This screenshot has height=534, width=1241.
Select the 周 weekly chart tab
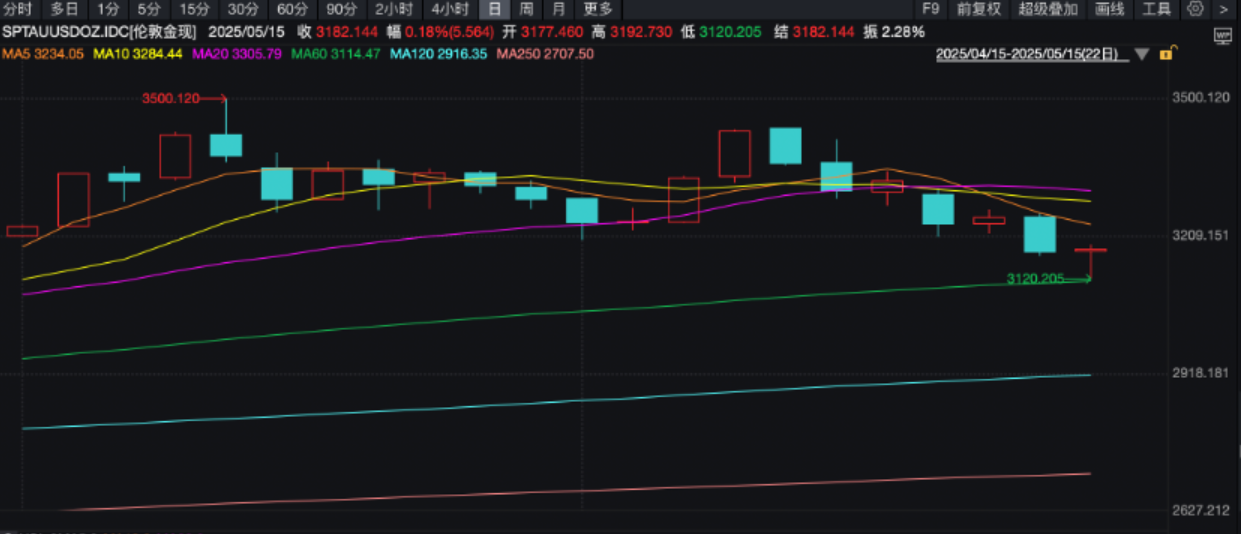point(526,9)
